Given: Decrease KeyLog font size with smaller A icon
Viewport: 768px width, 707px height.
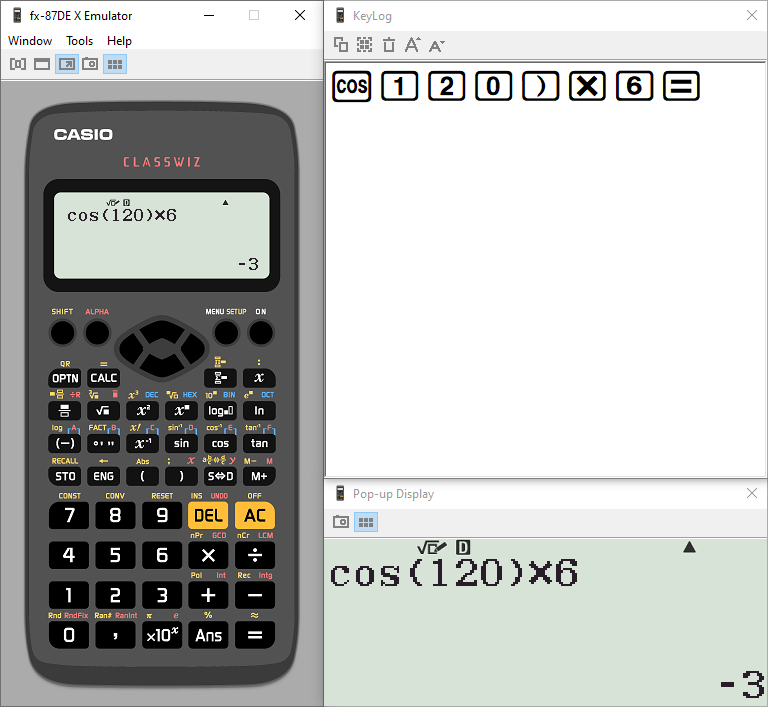Looking at the screenshot, I should 436,45.
